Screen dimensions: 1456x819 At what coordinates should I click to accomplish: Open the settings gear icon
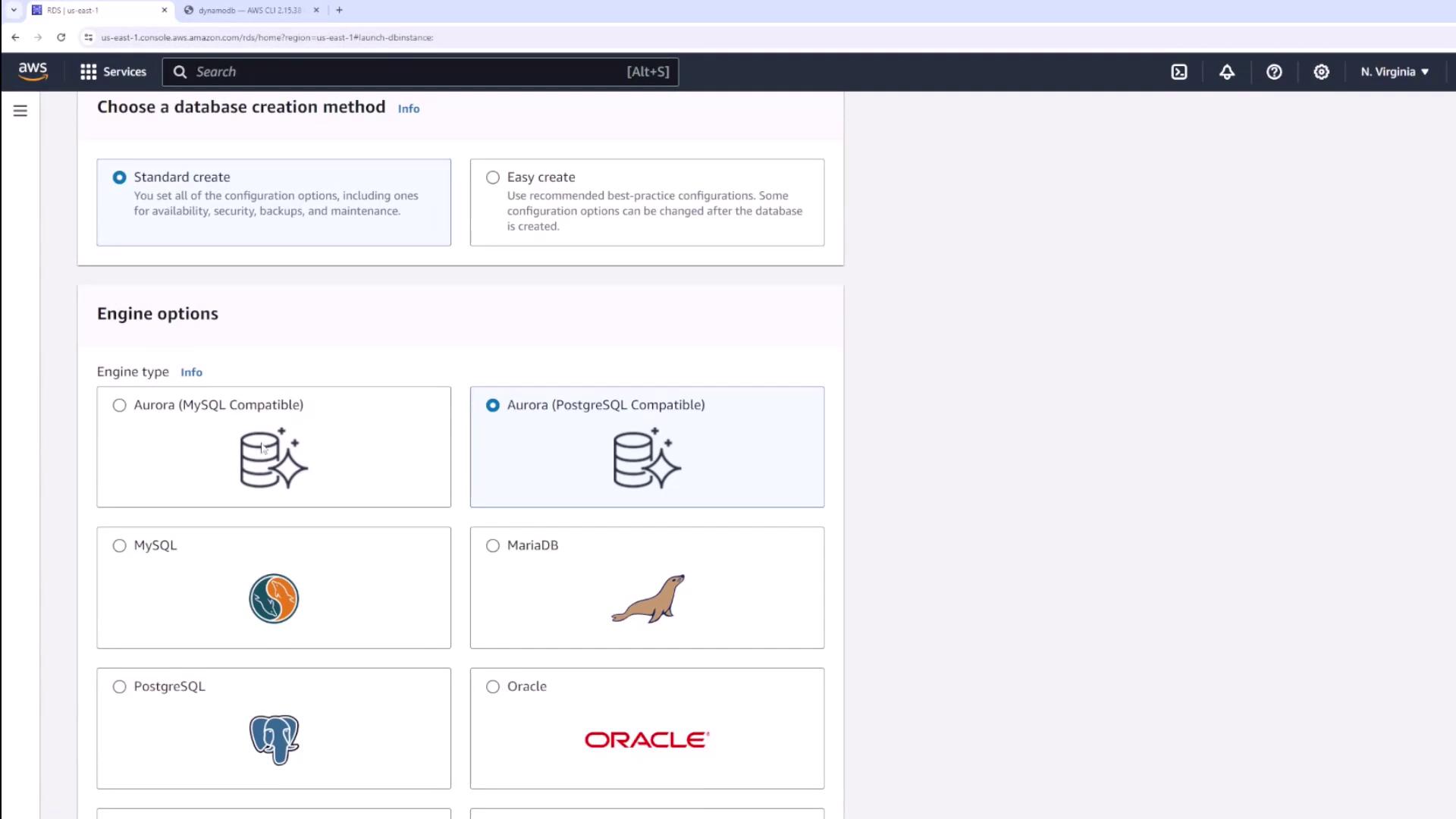[x=1321, y=72]
